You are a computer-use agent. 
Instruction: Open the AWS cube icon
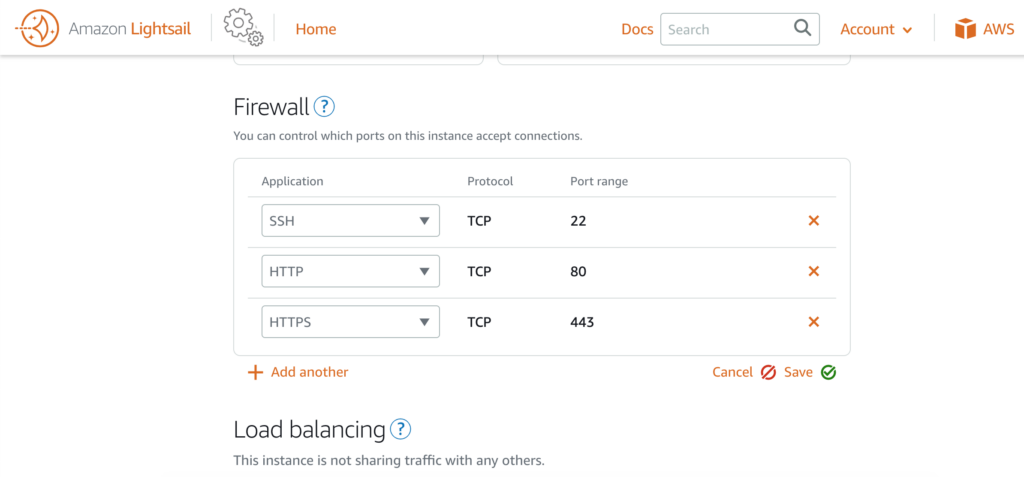point(965,29)
